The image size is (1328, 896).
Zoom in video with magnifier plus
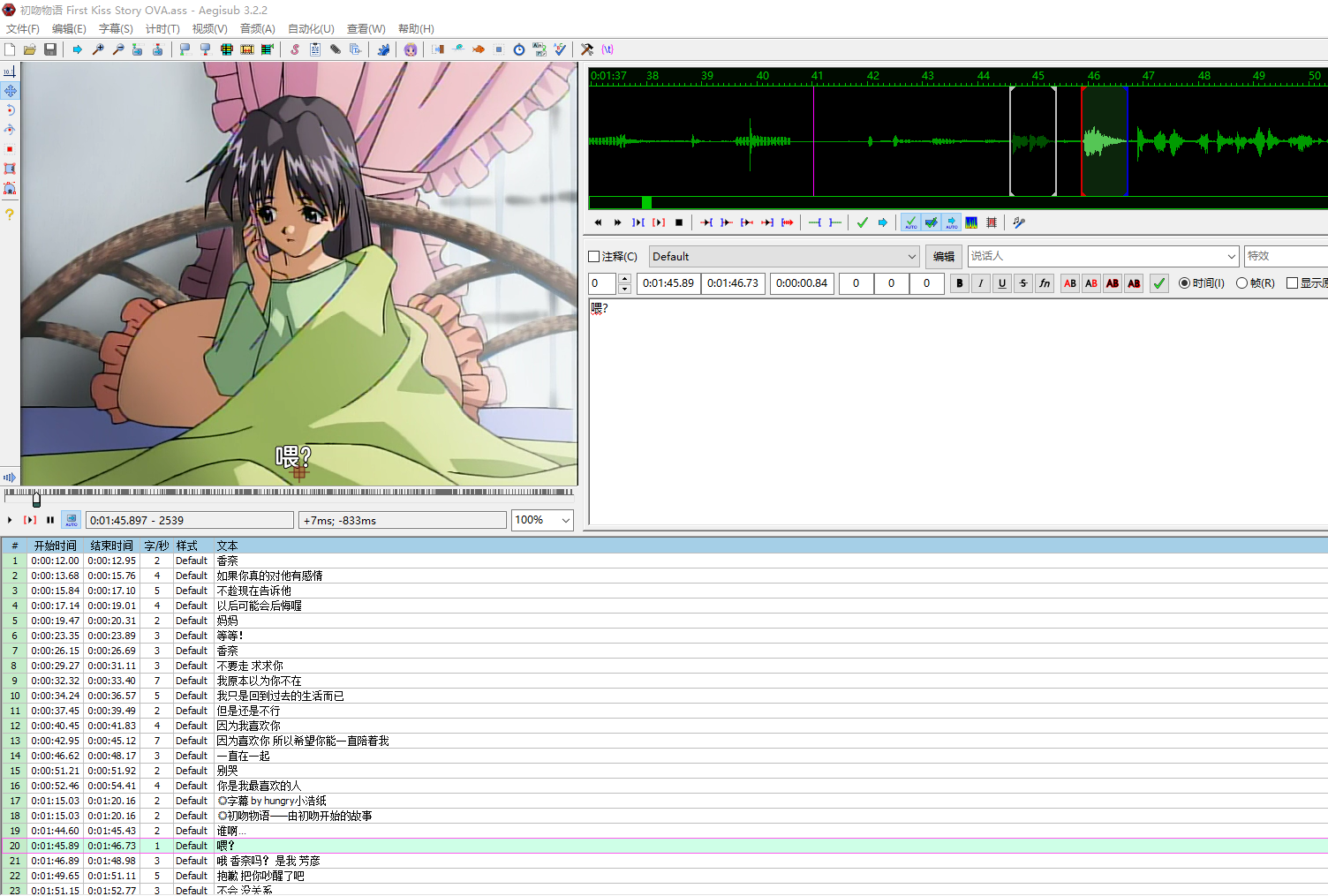click(x=98, y=49)
